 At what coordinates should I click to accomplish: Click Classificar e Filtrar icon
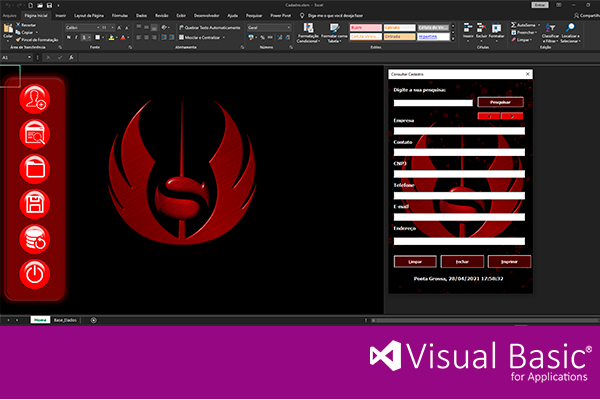[x=550, y=28]
